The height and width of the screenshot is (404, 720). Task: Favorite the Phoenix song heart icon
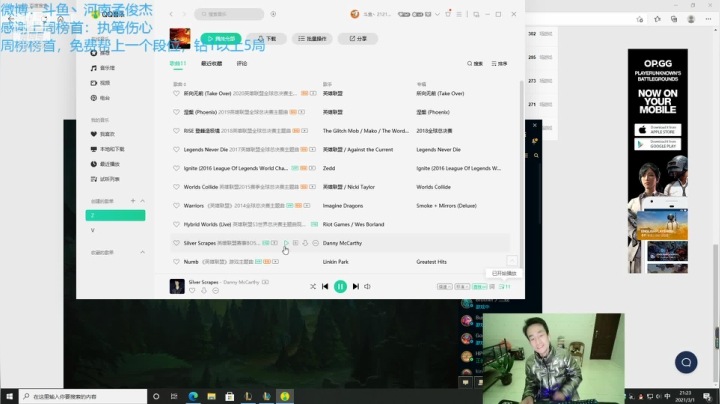tap(176, 112)
